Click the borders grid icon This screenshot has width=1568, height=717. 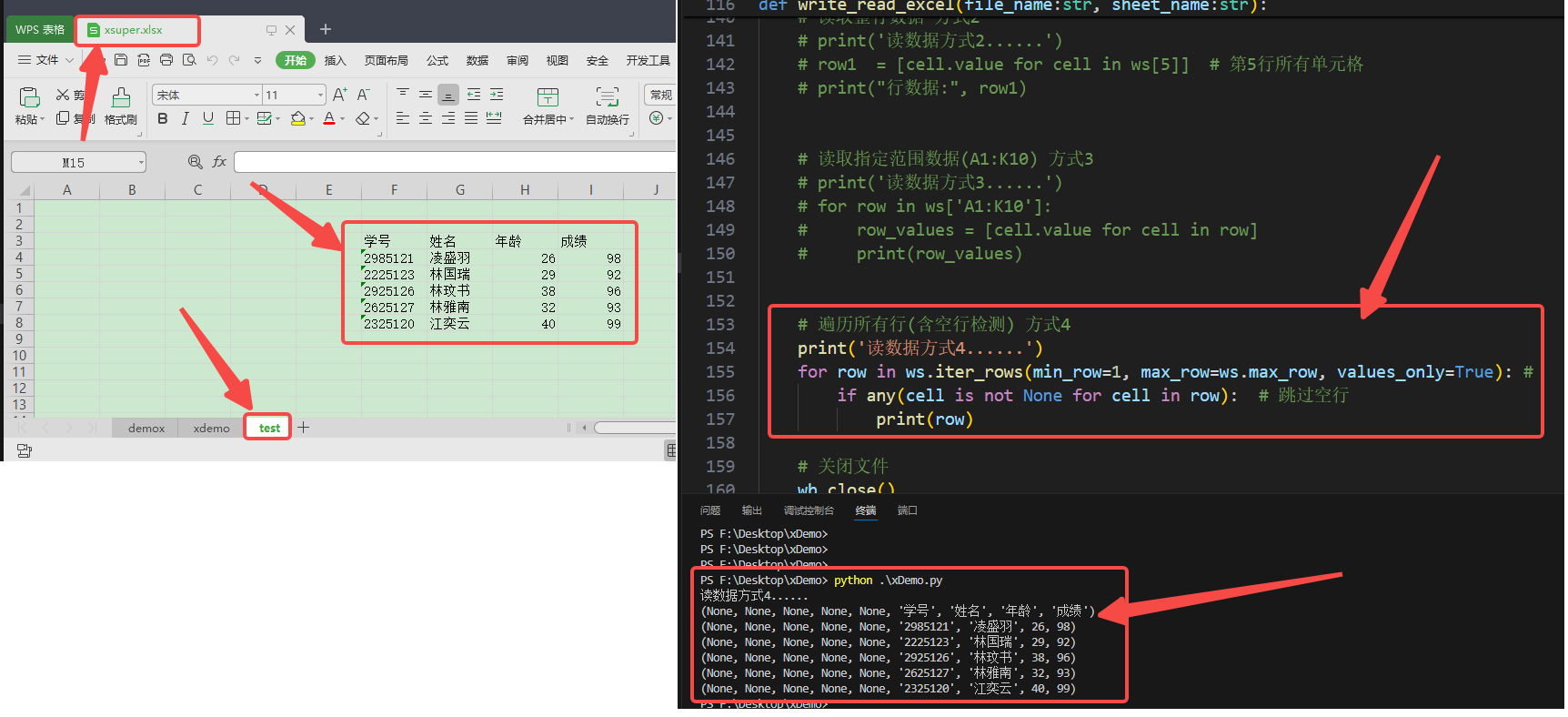coord(233,118)
